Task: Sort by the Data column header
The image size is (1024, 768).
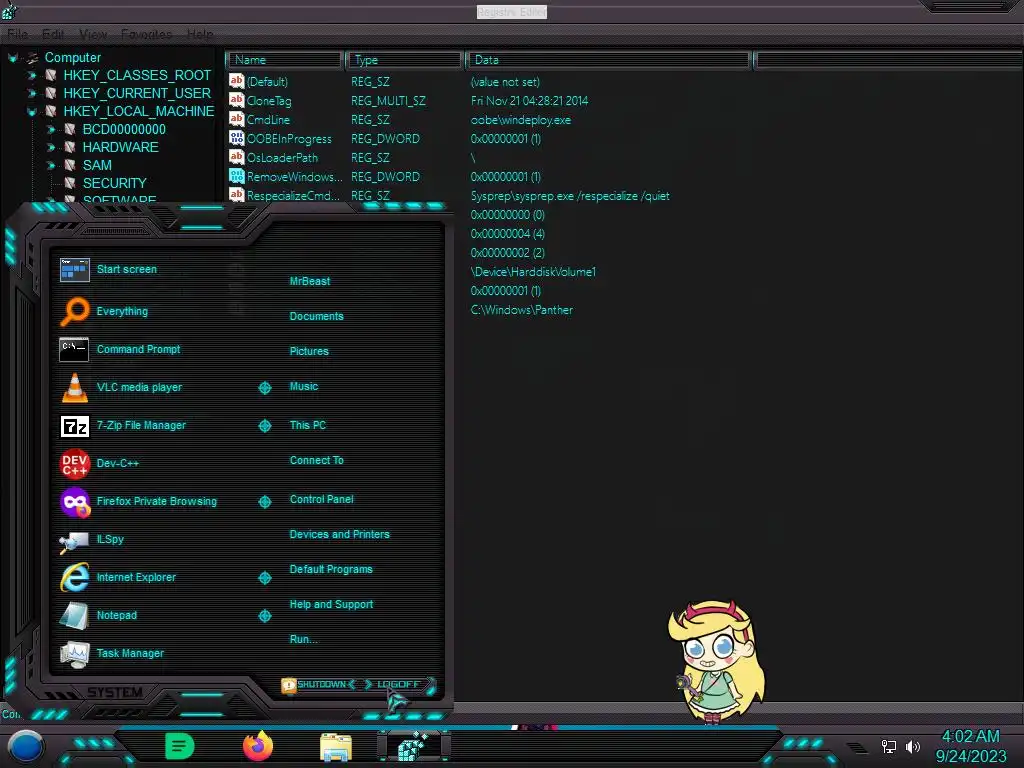Action: [x=608, y=60]
